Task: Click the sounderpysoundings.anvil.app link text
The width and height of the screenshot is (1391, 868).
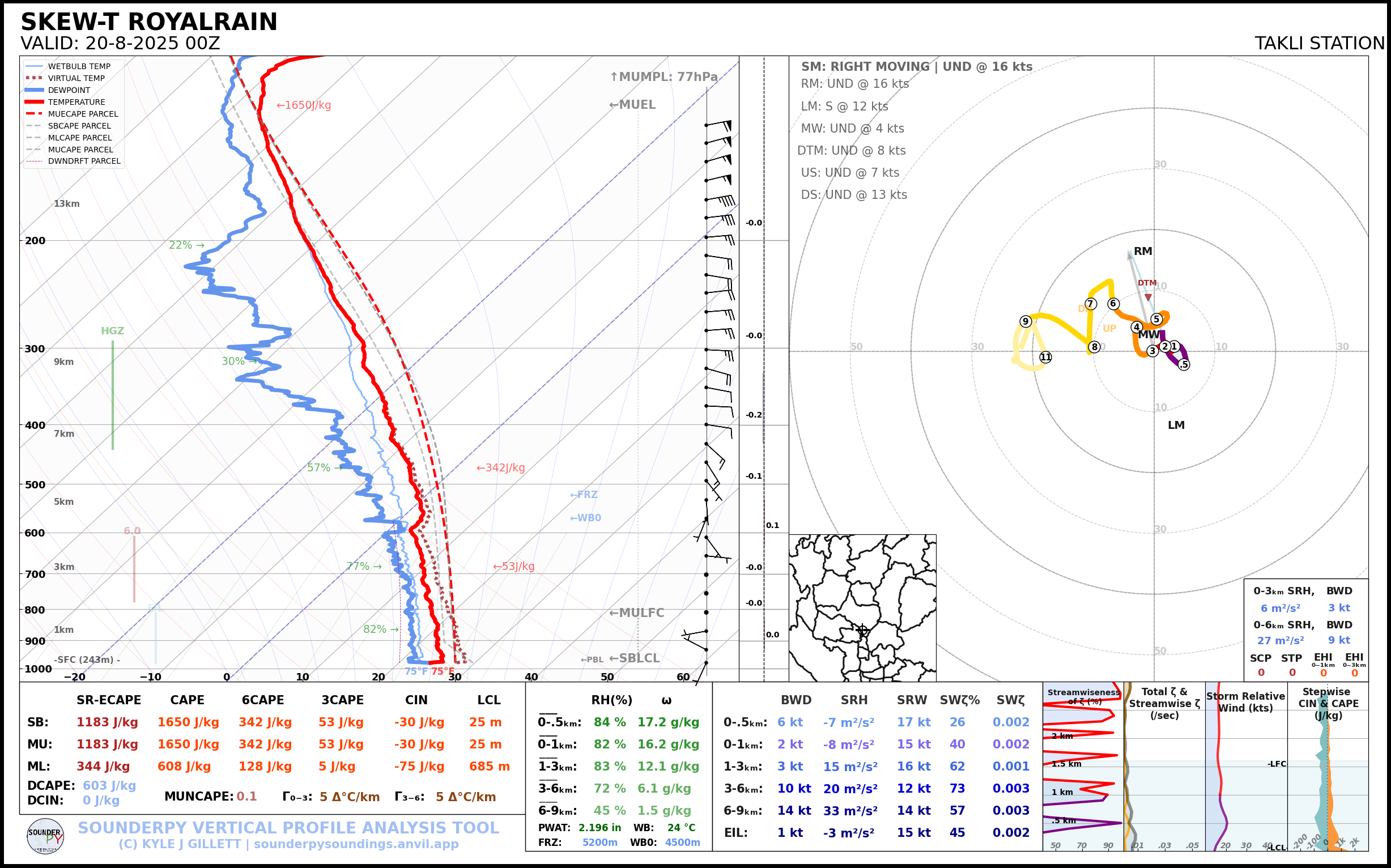Action: (x=356, y=844)
